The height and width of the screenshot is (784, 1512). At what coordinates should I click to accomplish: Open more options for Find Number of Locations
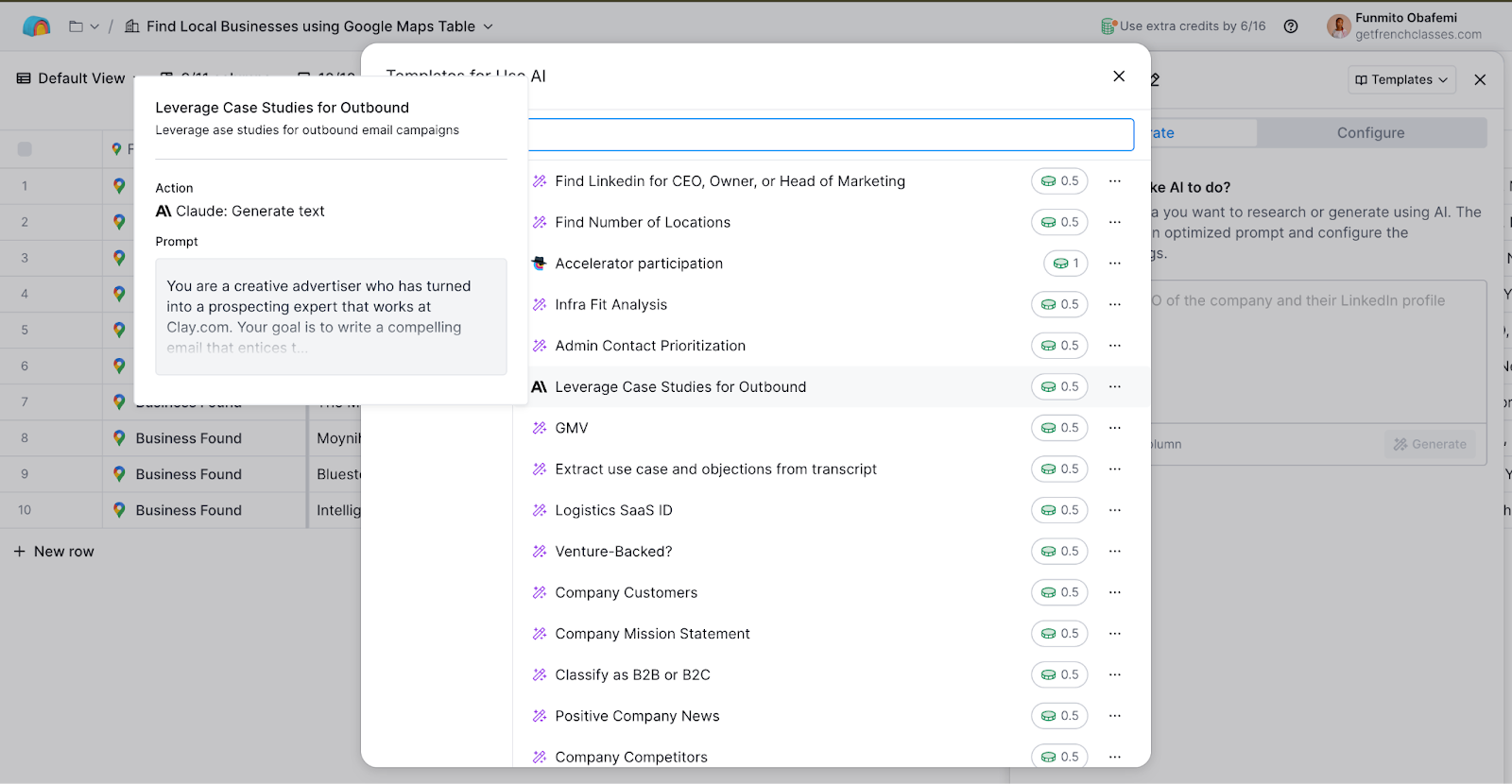click(1115, 222)
